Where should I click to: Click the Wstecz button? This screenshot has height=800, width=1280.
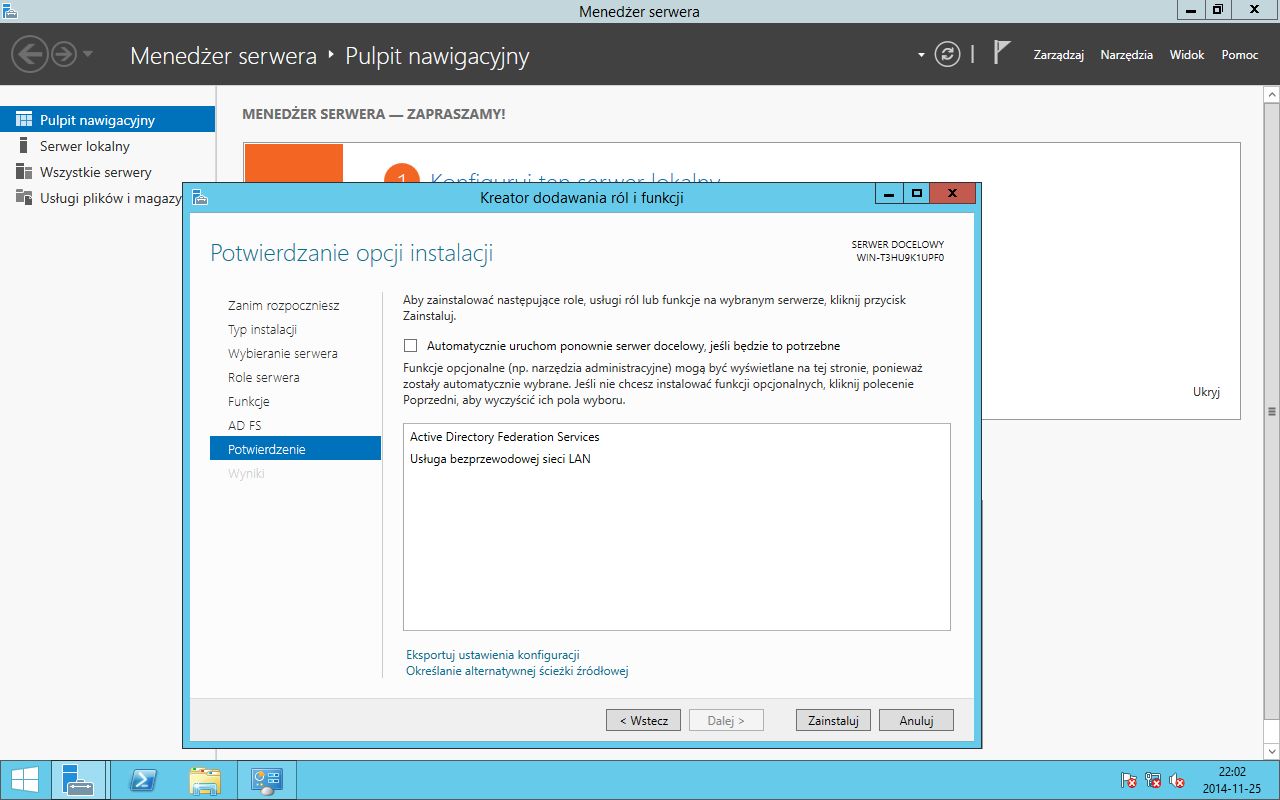click(x=643, y=720)
